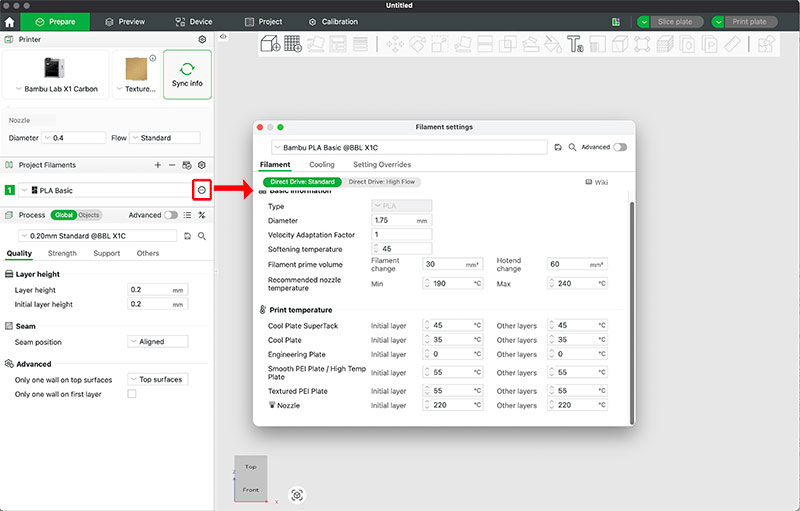Click the Print plate button
The height and width of the screenshot is (511, 800).
pos(751,22)
